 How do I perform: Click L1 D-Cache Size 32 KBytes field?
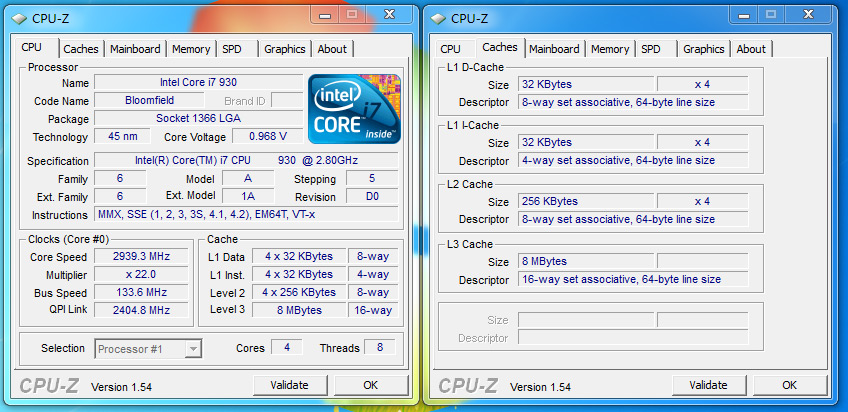pos(586,84)
